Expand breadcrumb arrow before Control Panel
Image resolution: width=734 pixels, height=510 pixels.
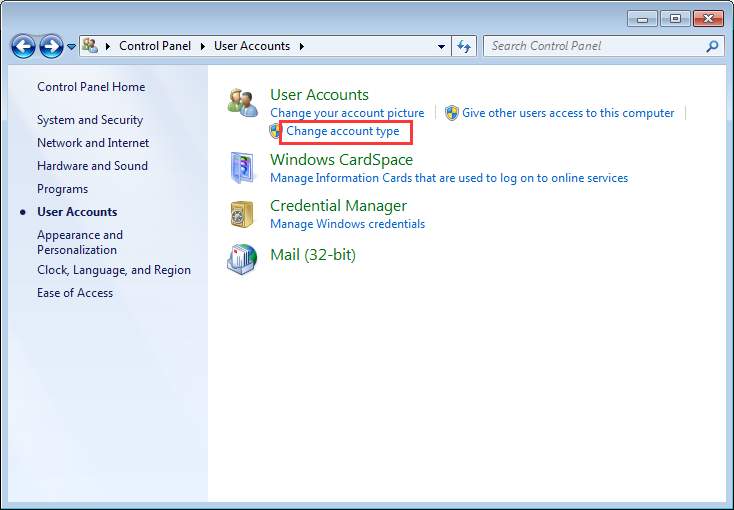108,46
